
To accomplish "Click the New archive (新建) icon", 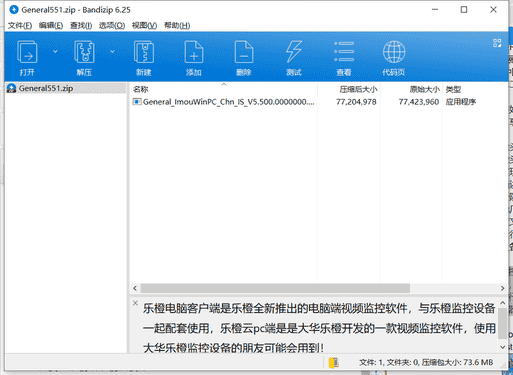I will click(144, 57).
